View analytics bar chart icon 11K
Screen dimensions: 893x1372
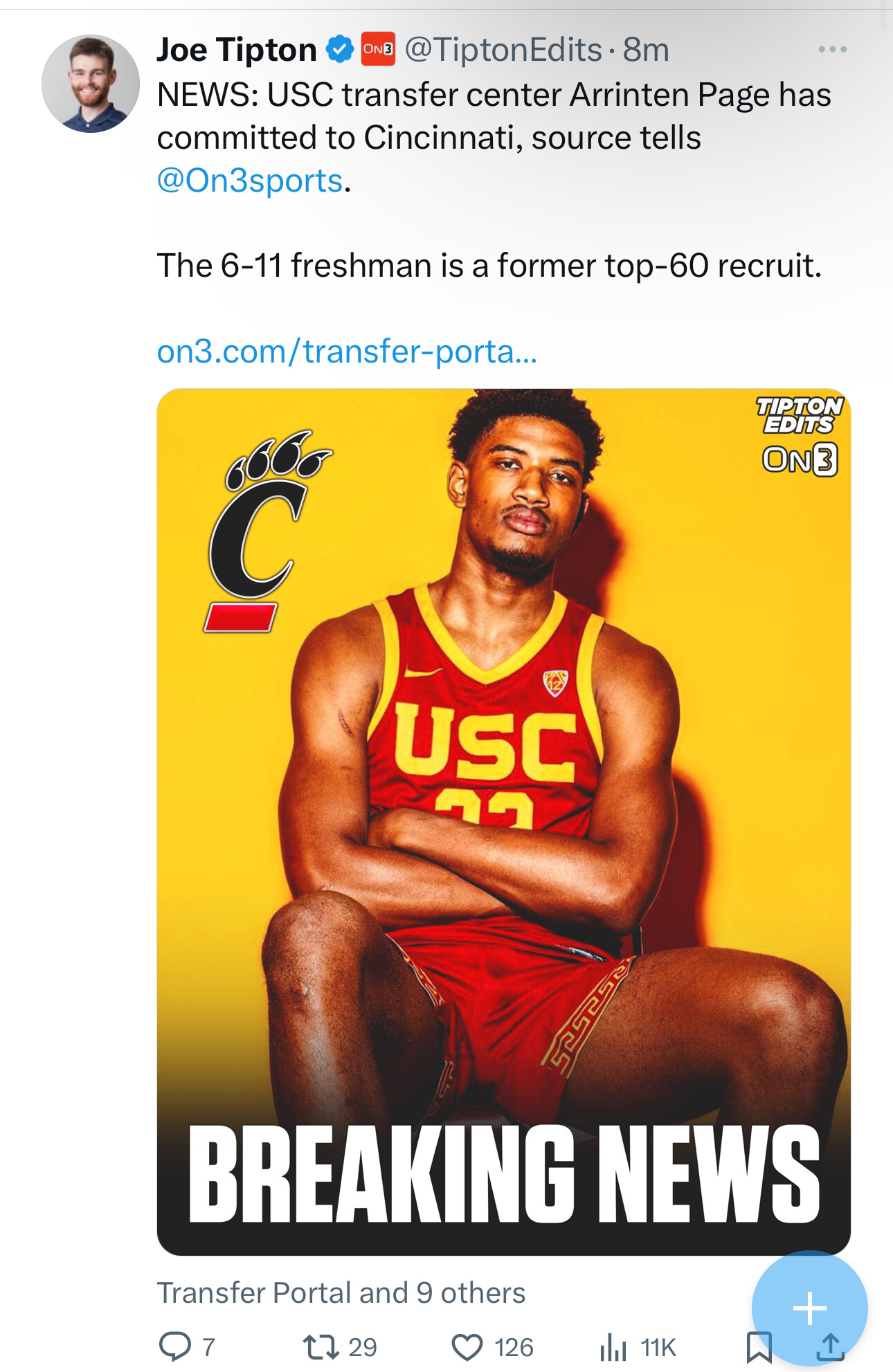[x=613, y=1346]
